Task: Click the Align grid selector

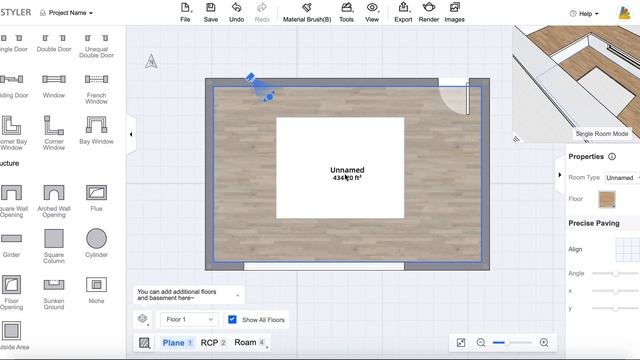Action: pyautogui.click(x=627, y=249)
